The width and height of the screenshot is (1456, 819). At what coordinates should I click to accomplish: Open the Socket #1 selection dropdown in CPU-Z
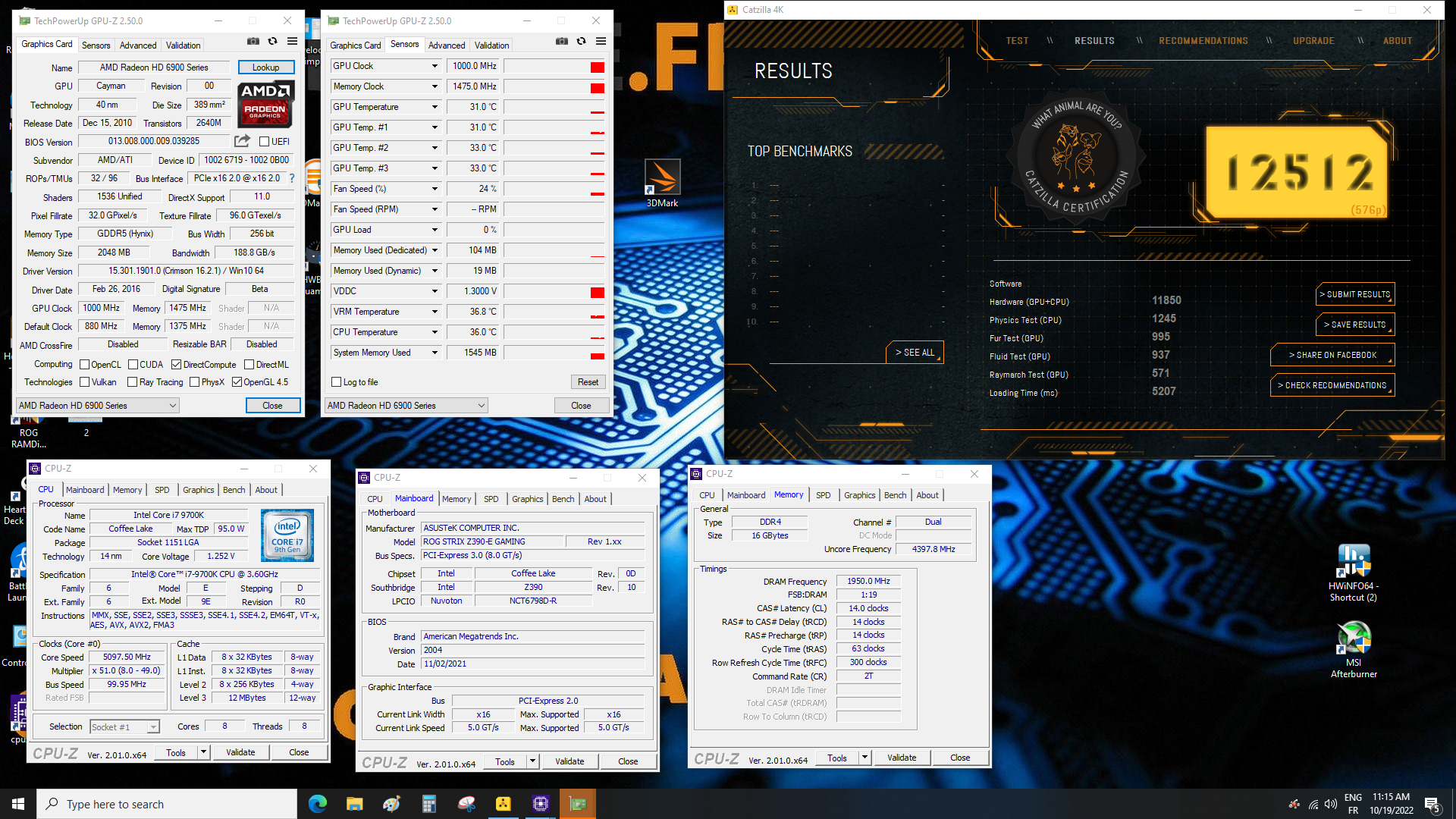click(124, 726)
